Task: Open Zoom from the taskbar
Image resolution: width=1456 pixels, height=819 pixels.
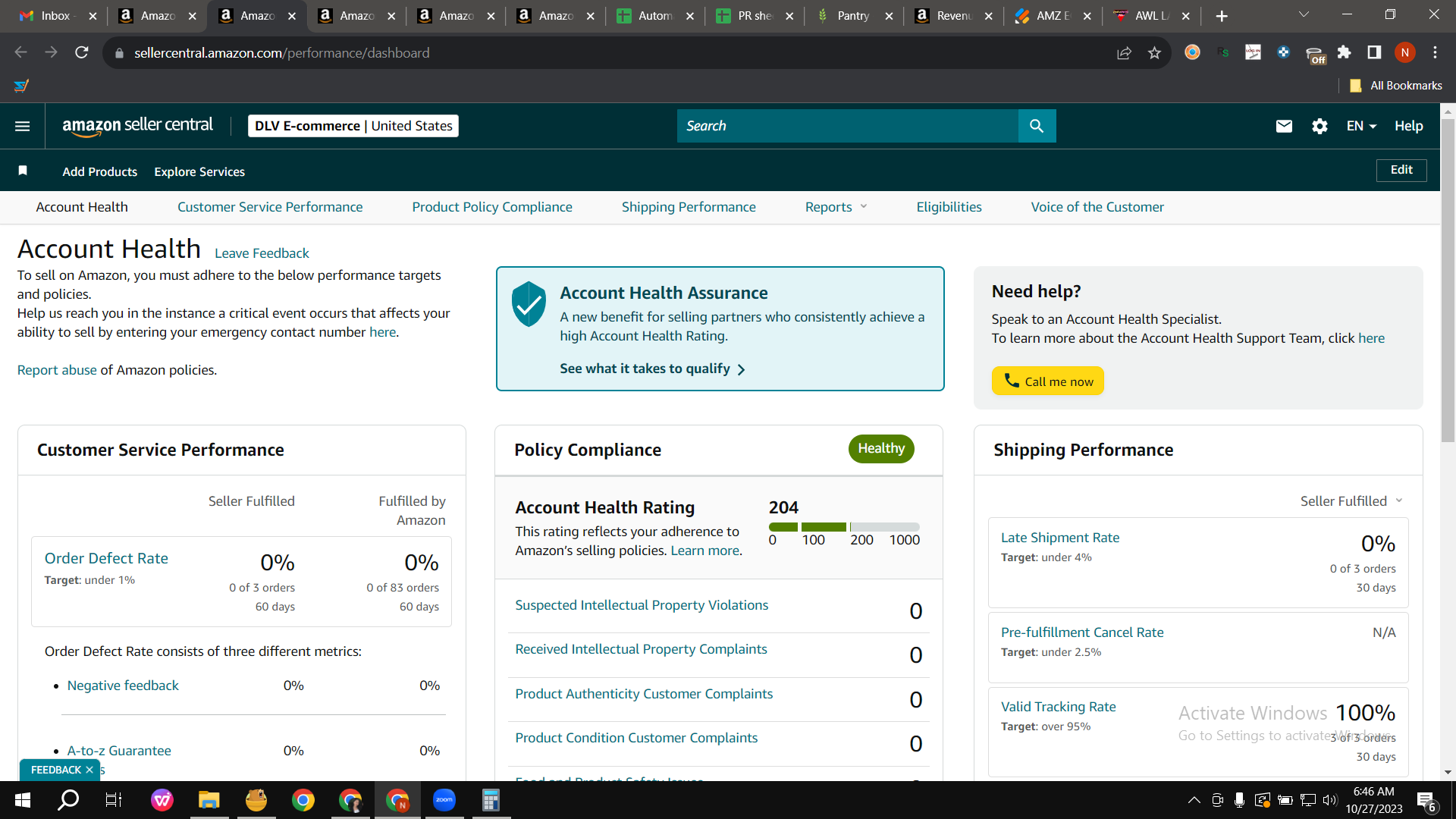Action: click(444, 800)
